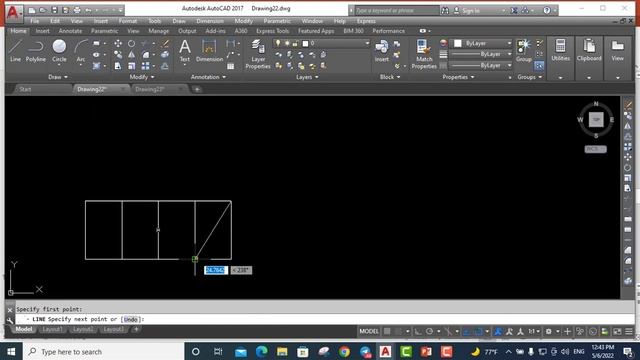Viewport: 640px width, 360px height.
Task: Toggle object snap in status bar
Action: [x=478, y=331]
